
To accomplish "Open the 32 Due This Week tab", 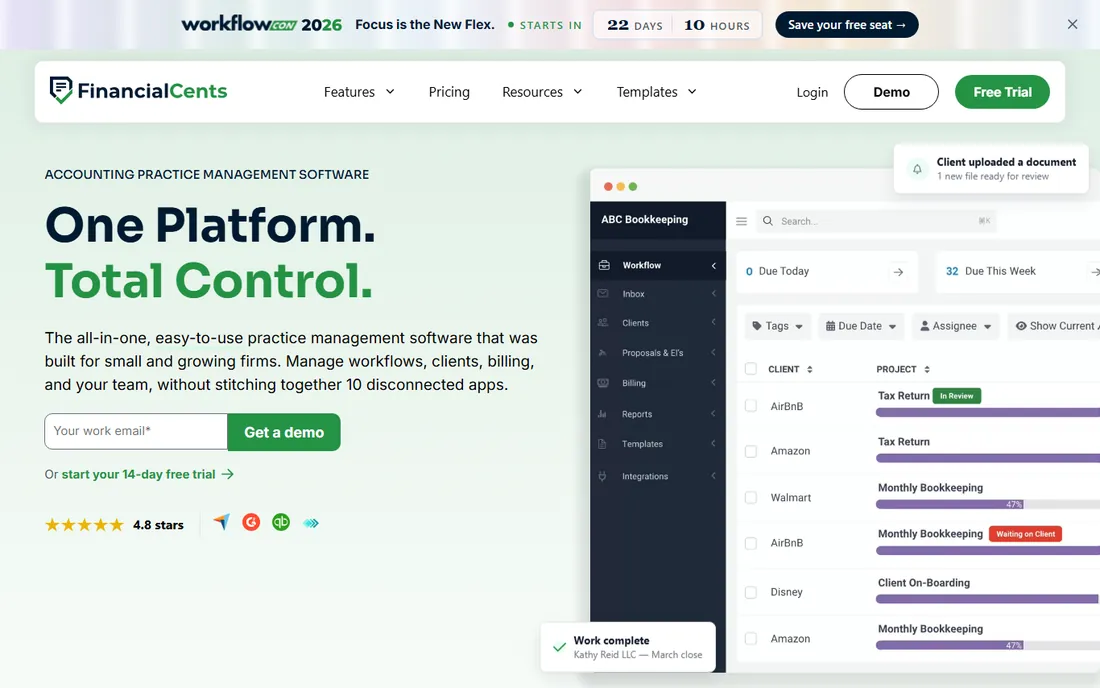I will click(1018, 271).
